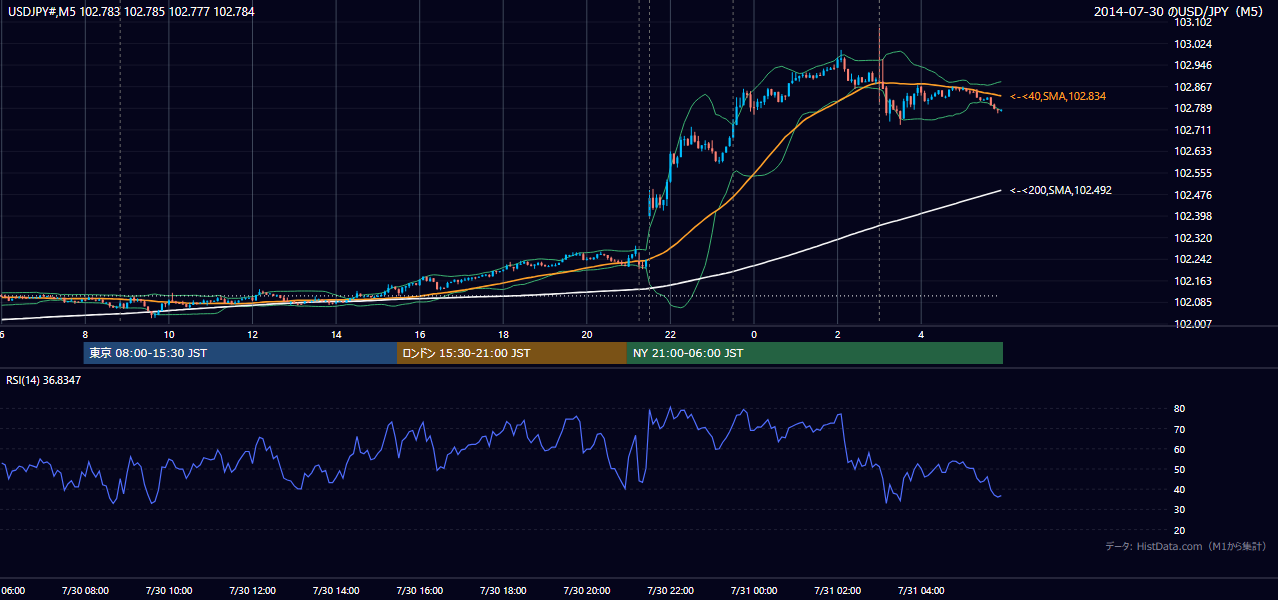Select the 200 SMA label showing 102.492

click(x=1061, y=190)
